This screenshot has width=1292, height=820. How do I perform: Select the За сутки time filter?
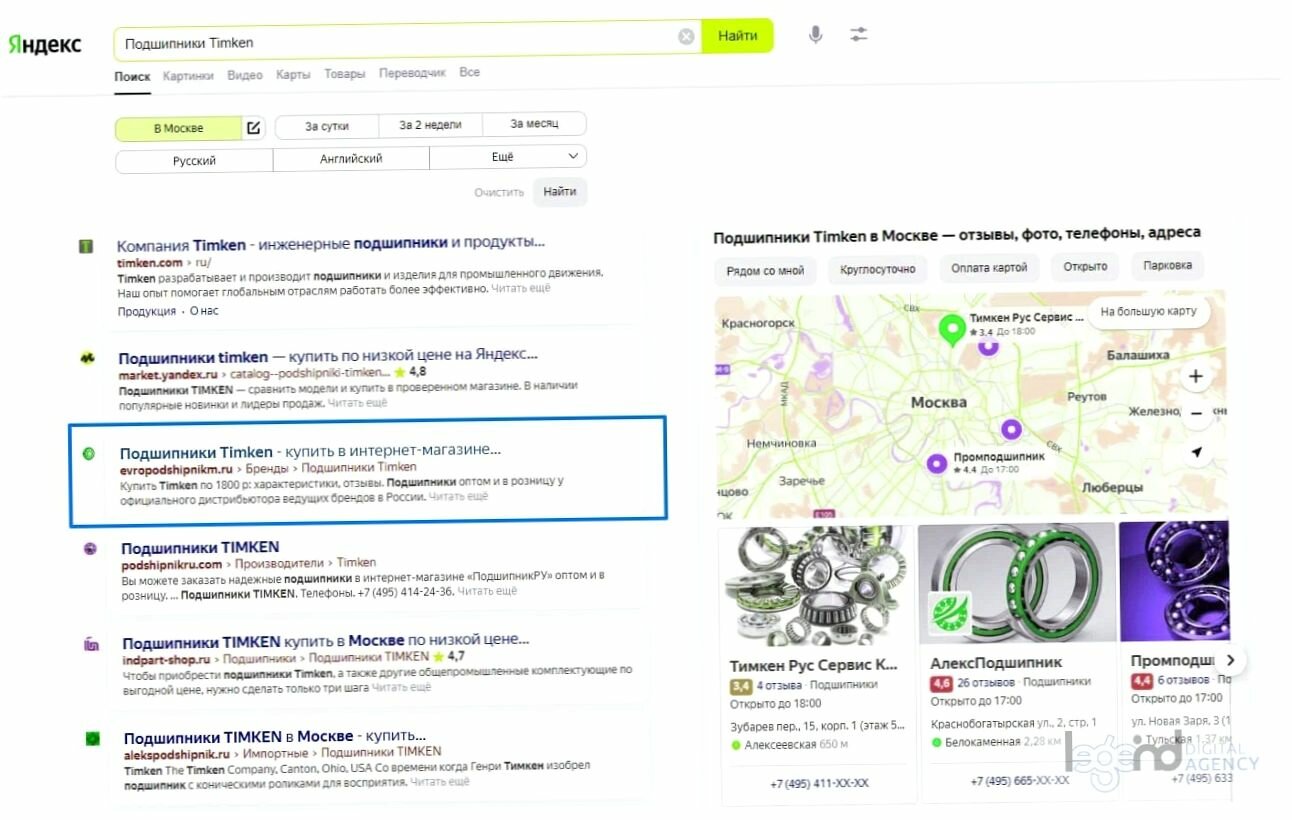tap(327, 126)
